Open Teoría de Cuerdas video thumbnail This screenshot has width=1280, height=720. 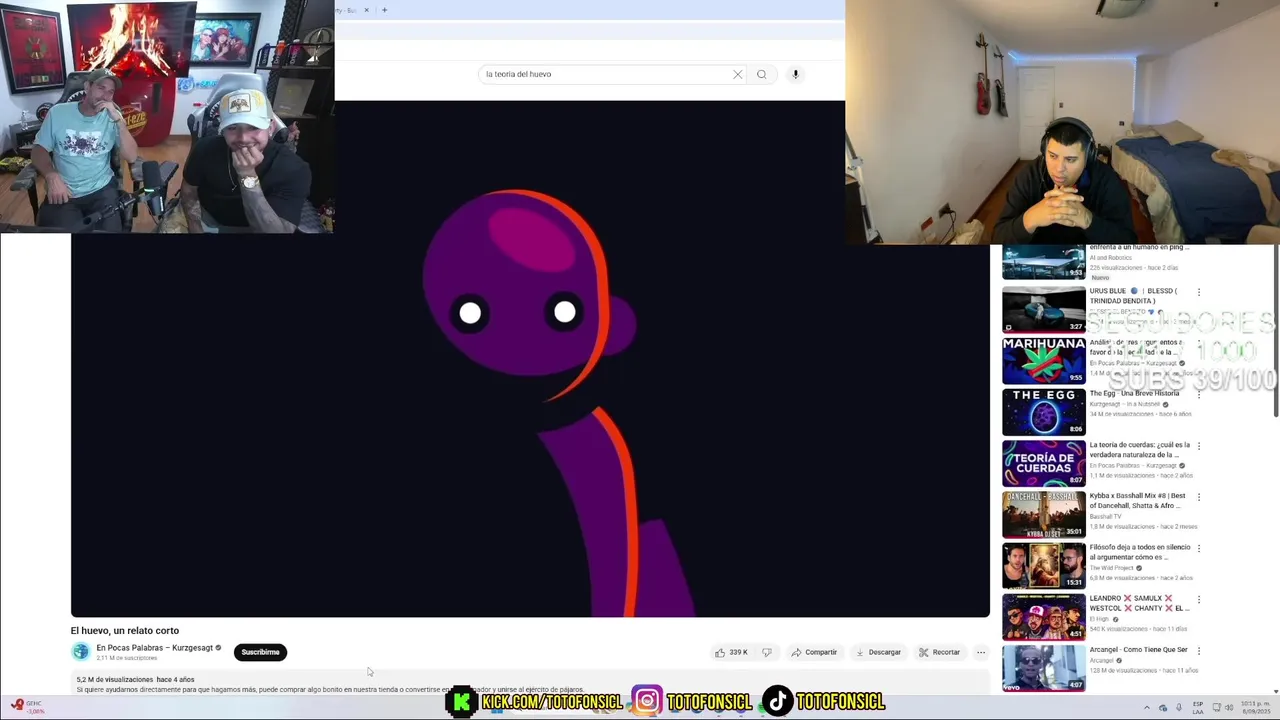[x=1043, y=463]
